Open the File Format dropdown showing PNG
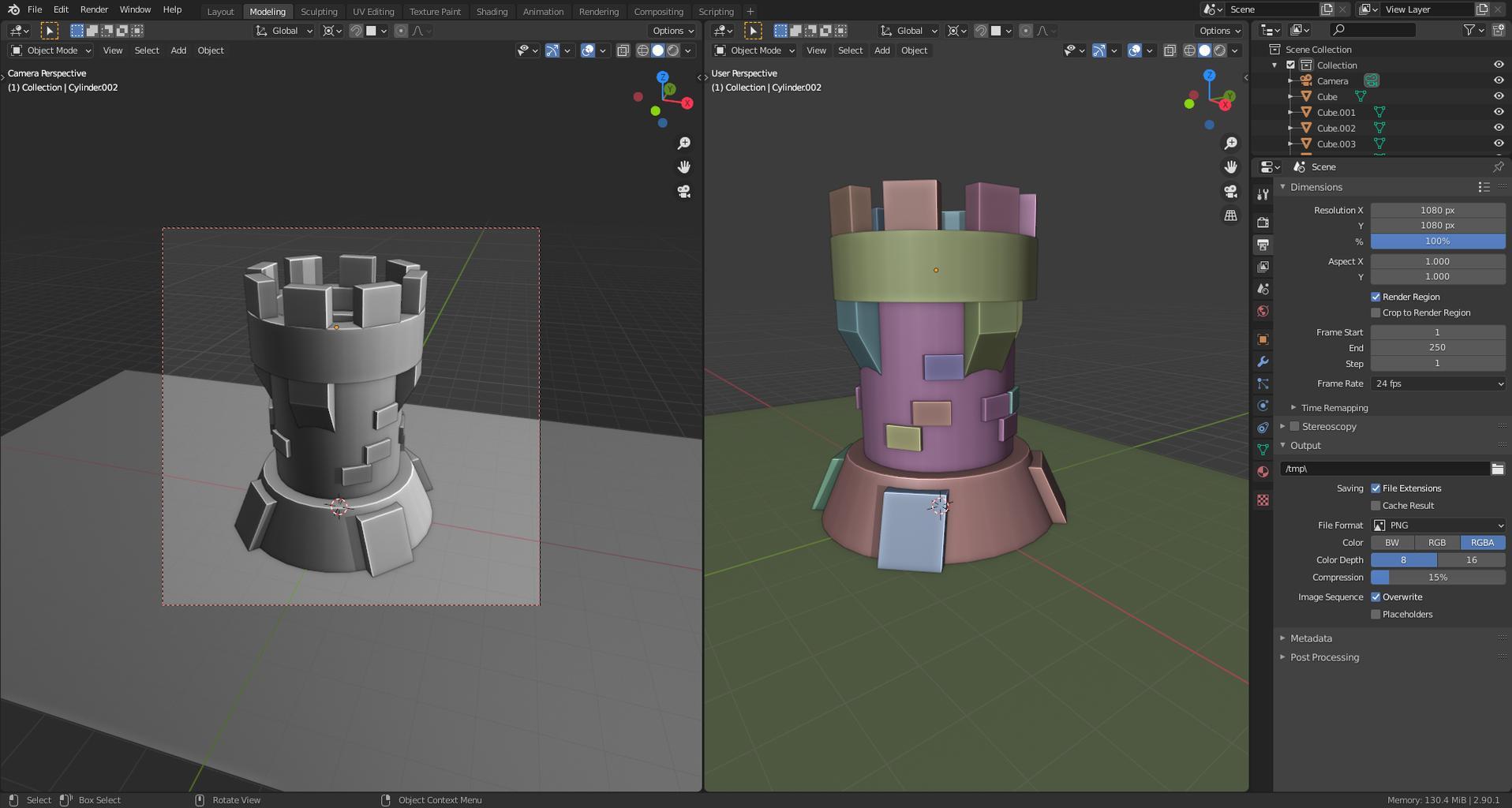The image size is (1512, 808). pos(1438,525)
